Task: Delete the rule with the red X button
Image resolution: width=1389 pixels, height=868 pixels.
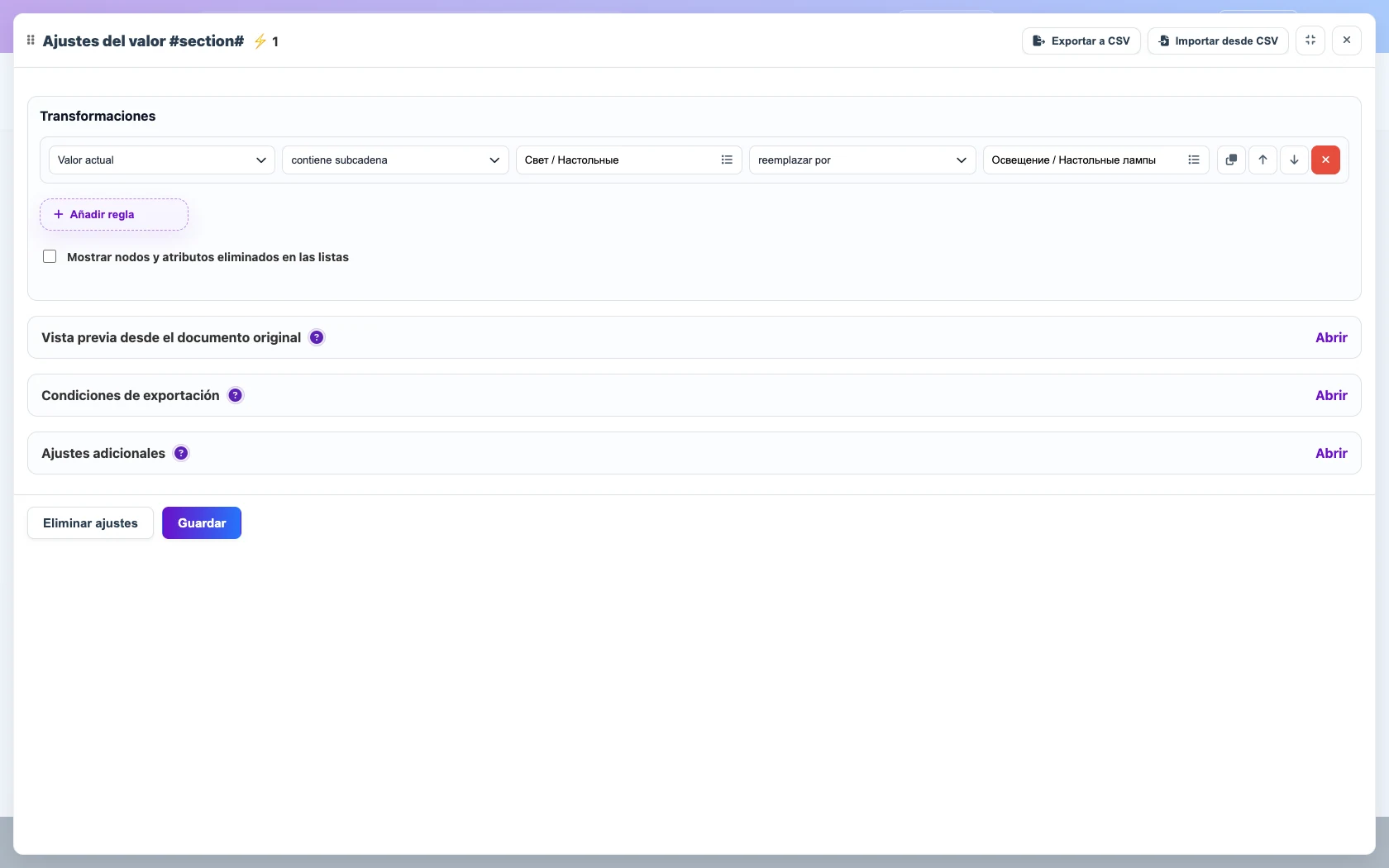Action: (x=1325, y=160)
